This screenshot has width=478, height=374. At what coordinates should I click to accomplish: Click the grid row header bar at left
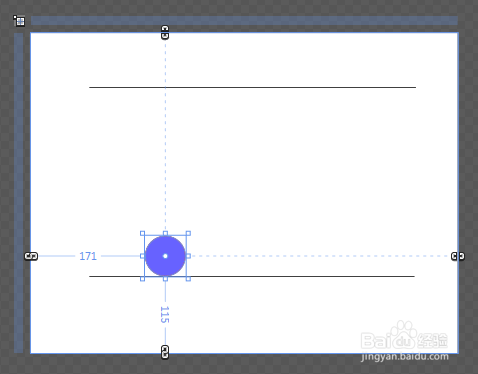coord(19,193)
